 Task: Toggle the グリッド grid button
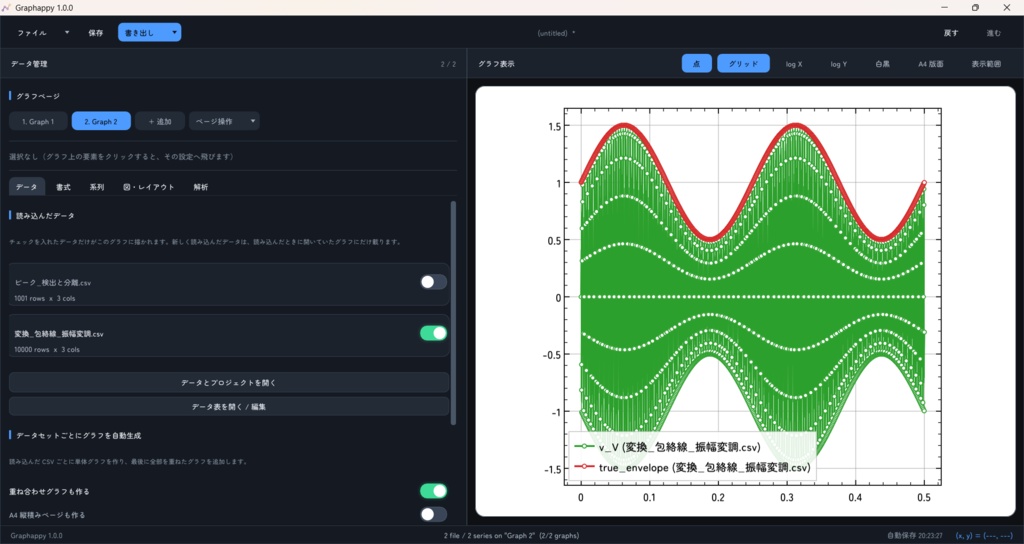coord(743,64)
